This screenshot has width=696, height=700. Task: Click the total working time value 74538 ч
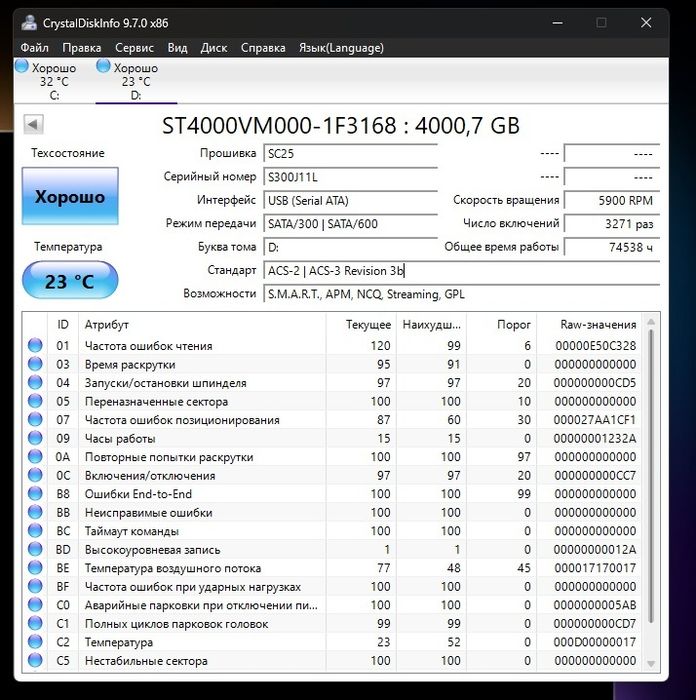pyautogui.click(x=612, y=247)
